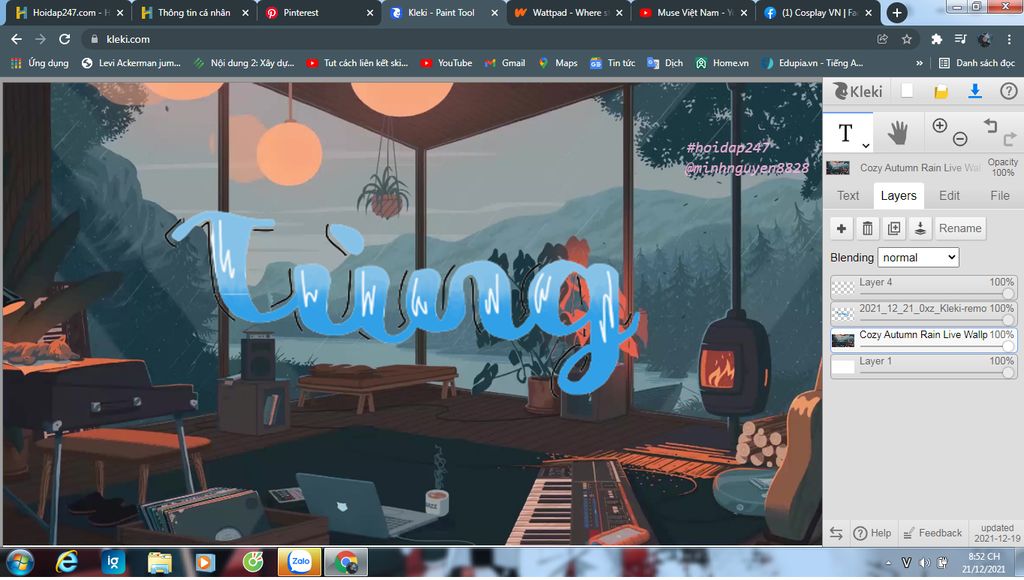
Task: Zoom out with the minus magnifier
Action: (959, 138)
